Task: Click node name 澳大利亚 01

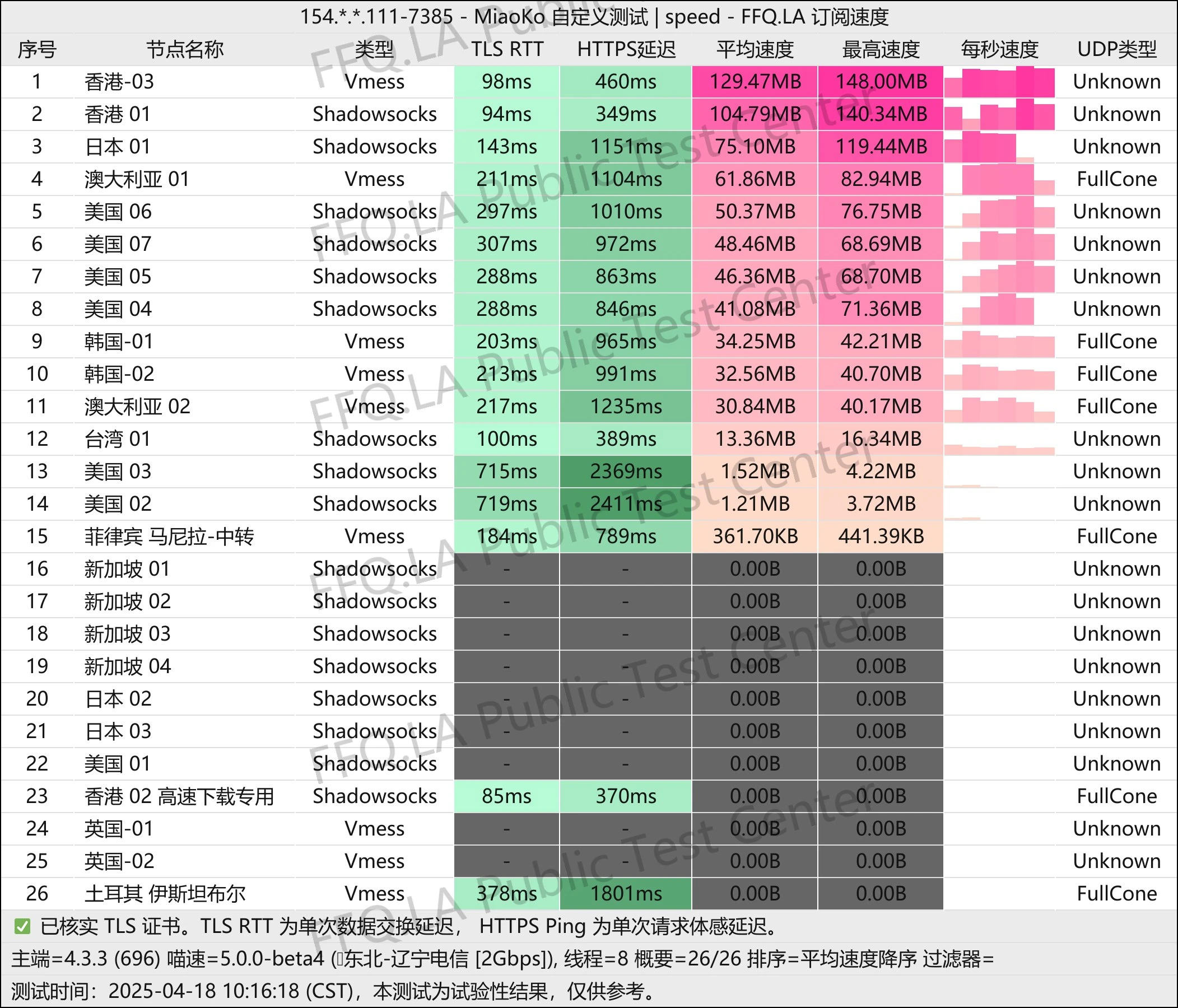Action: coord(137,179)
